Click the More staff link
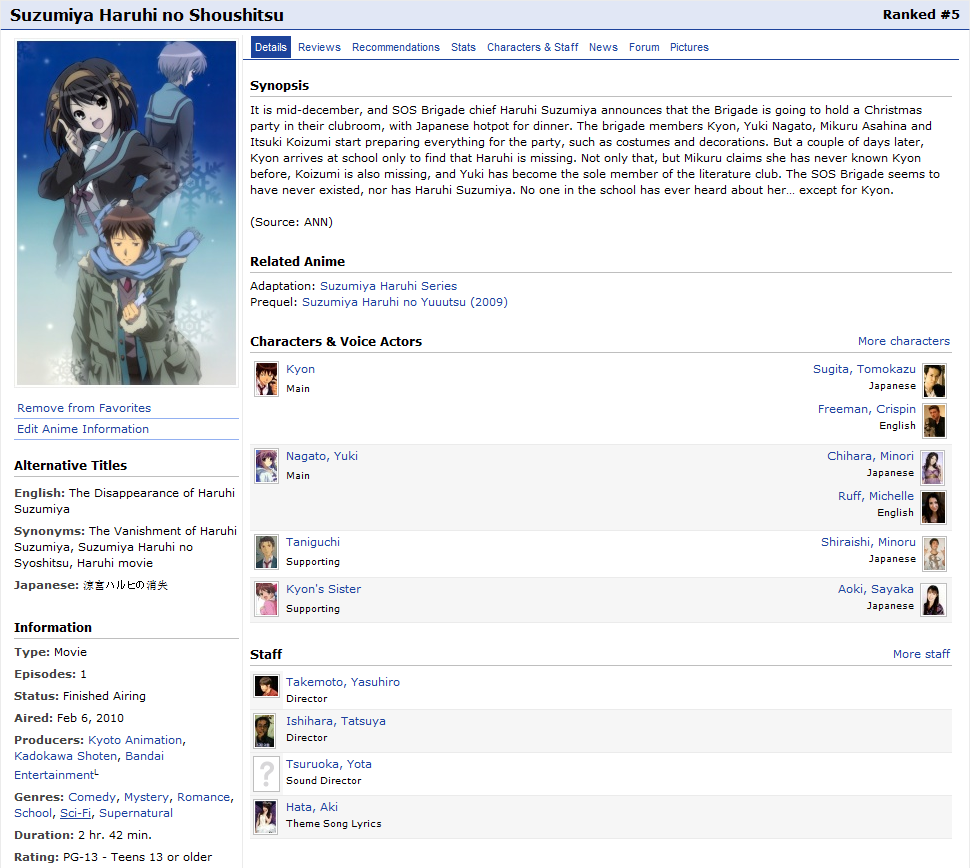Viewport: 971px width, 868px height. coord(921,654)
